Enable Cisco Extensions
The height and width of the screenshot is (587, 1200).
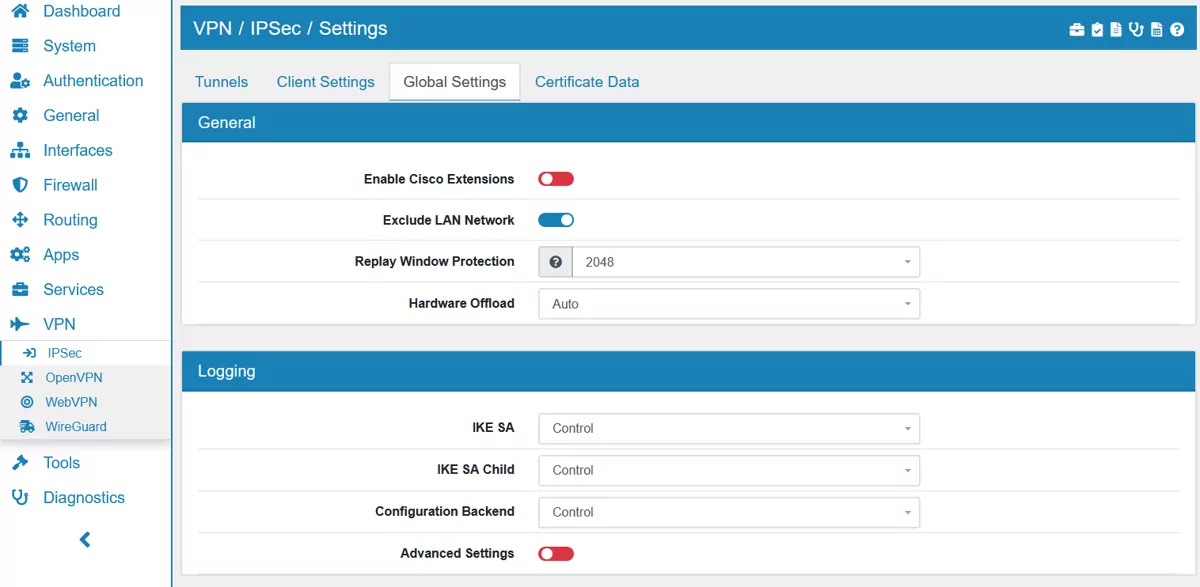555,178
